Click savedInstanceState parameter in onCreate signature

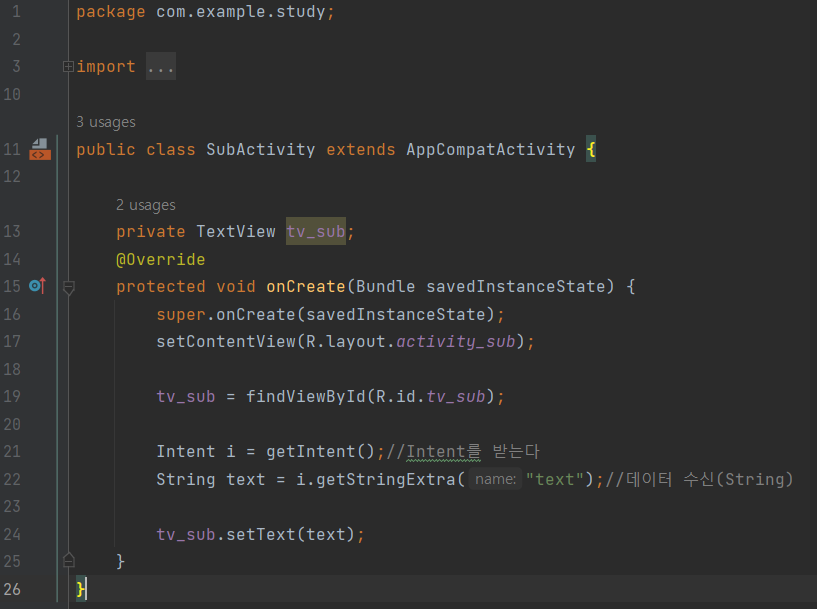point(516,287)
